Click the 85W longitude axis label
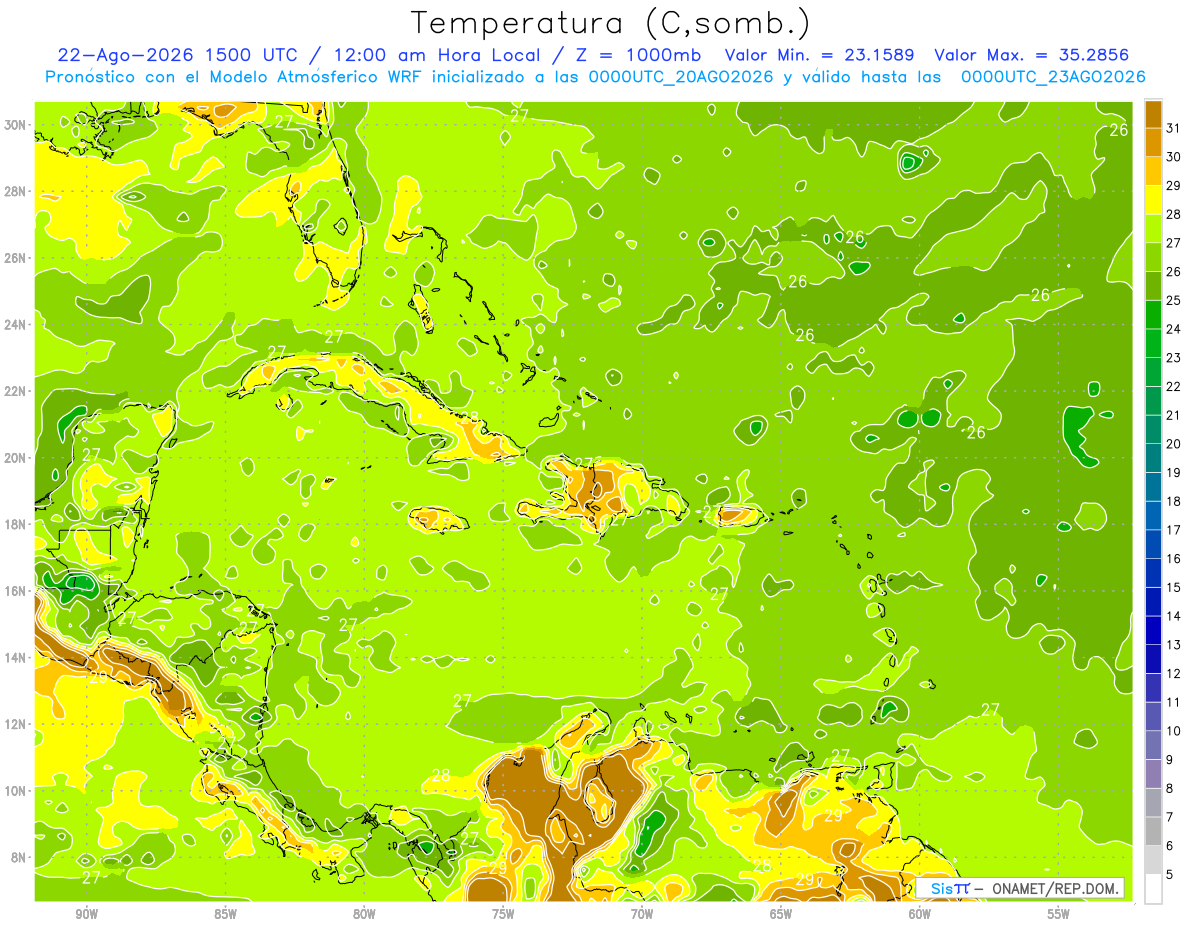Image resolution: width=1200 pixels, height=927 pixels. (x=226, y=914)
